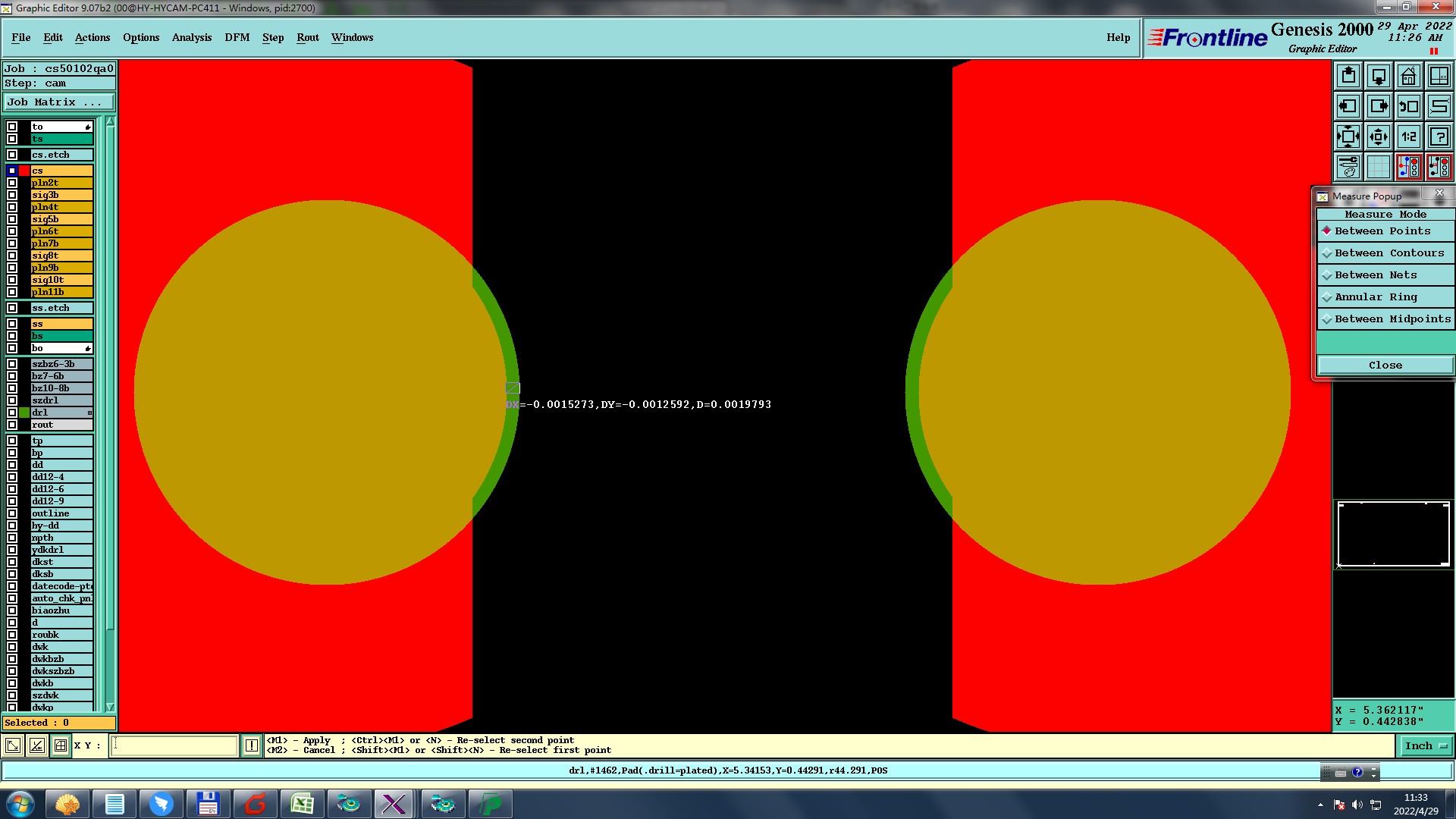Toggle the grid display icon
The width and height of the screenshot is (1456, 819).
[x=1379, y=167]
